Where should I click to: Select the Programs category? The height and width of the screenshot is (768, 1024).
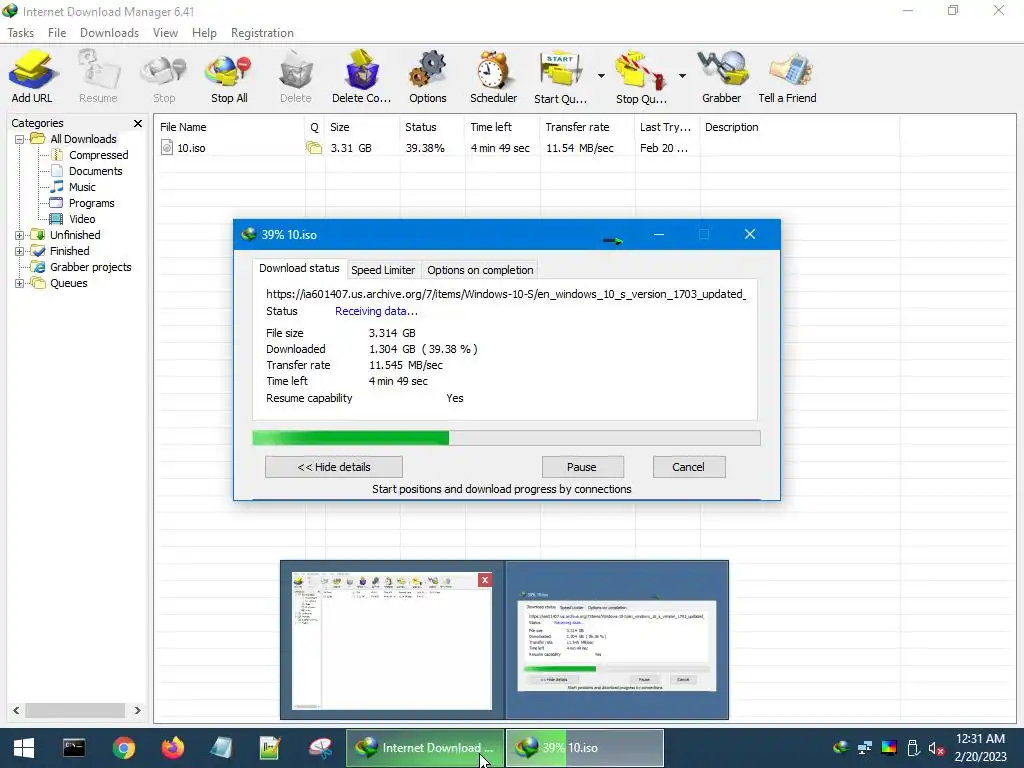[x=91, y=203]
